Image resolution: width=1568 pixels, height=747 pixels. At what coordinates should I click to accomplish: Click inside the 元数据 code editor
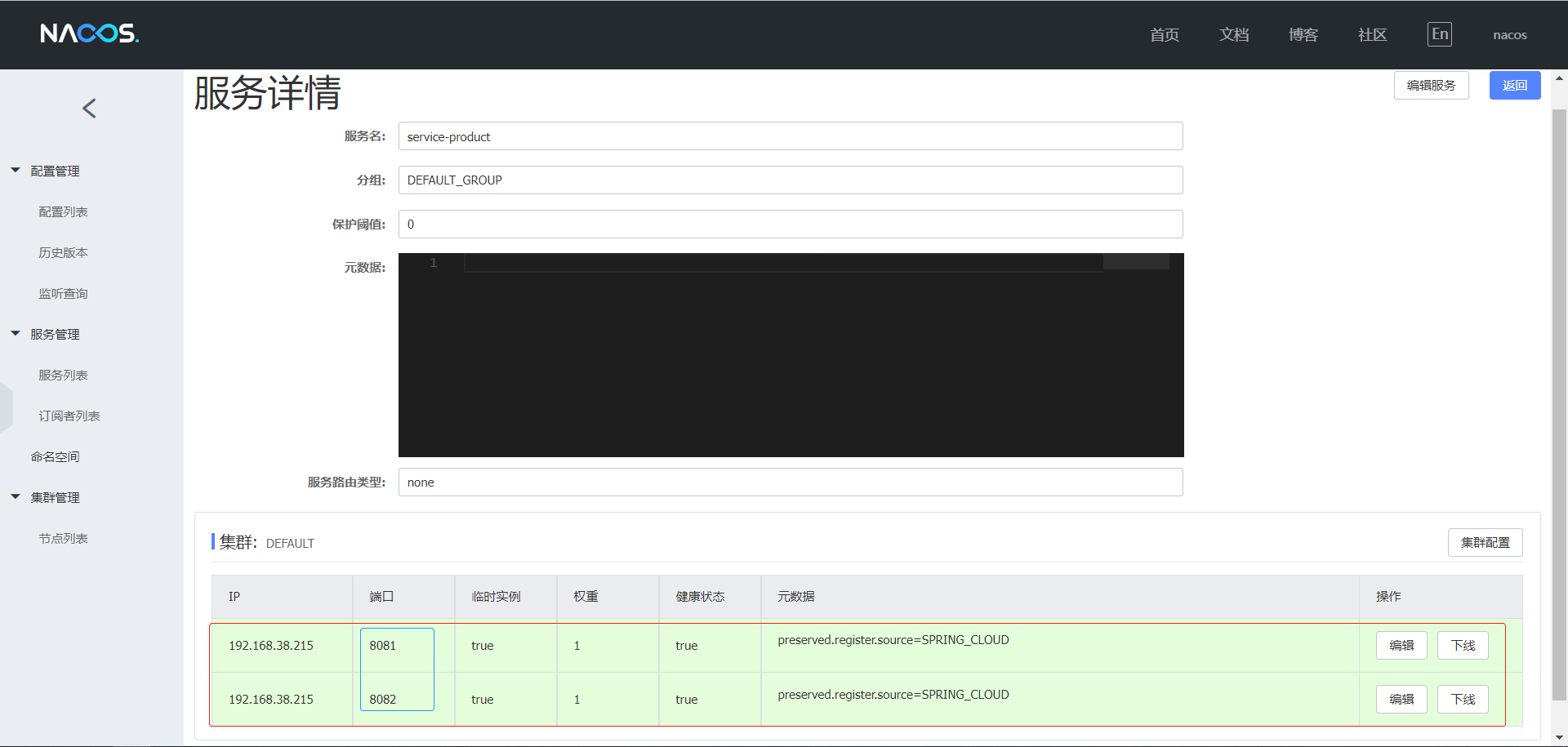tap(791, 355)
